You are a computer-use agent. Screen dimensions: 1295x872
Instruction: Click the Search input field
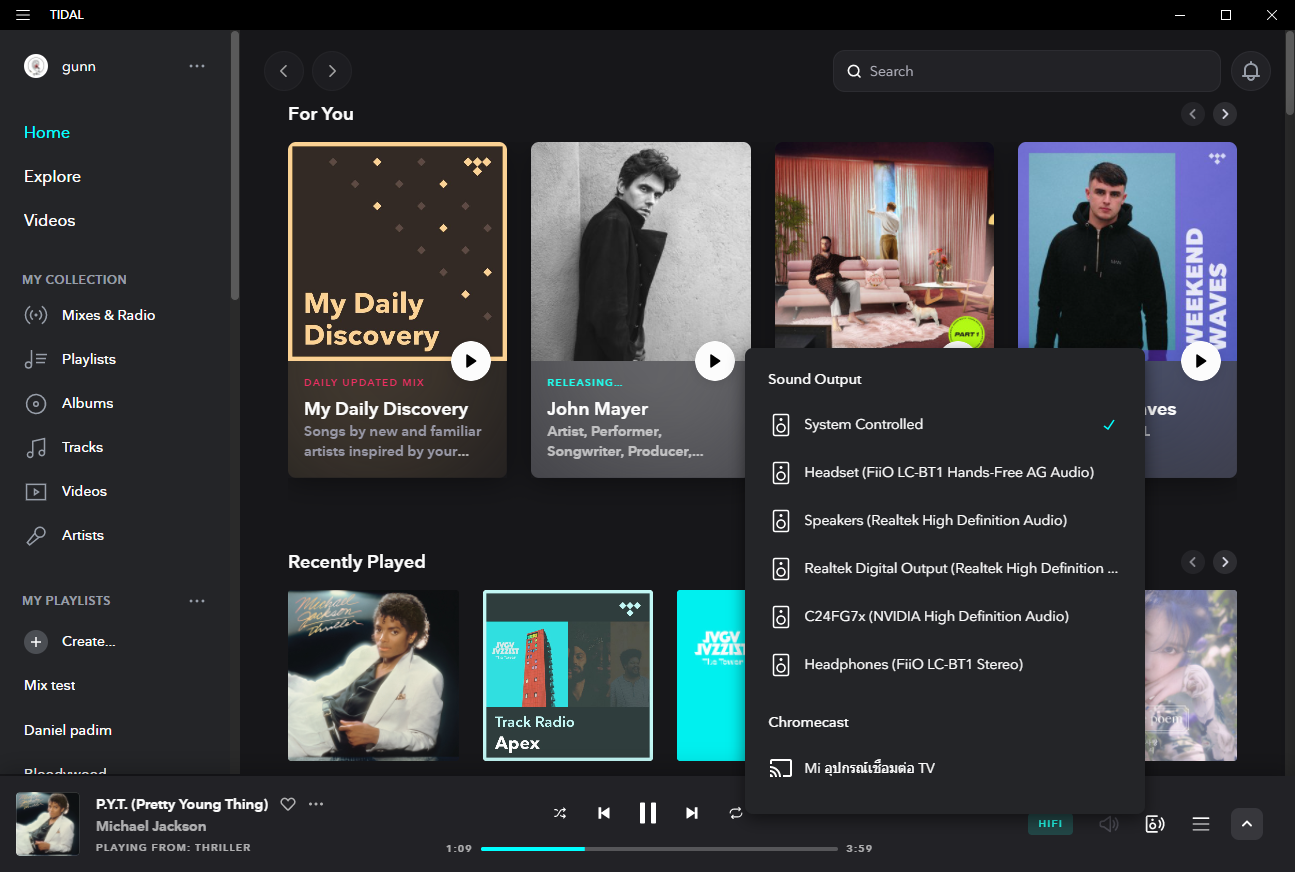(x=1027, y=71)
